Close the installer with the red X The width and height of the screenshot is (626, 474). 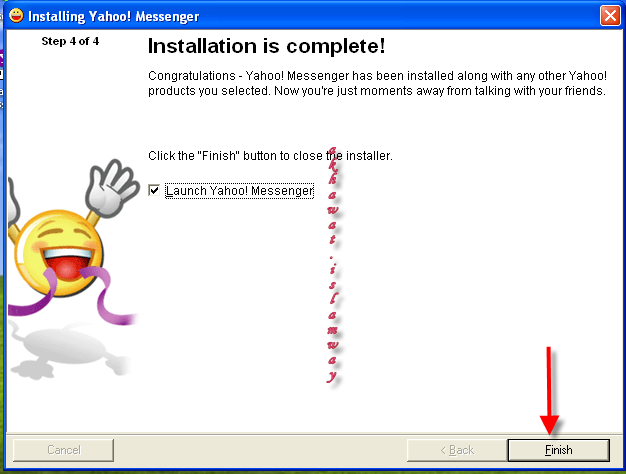610,16
